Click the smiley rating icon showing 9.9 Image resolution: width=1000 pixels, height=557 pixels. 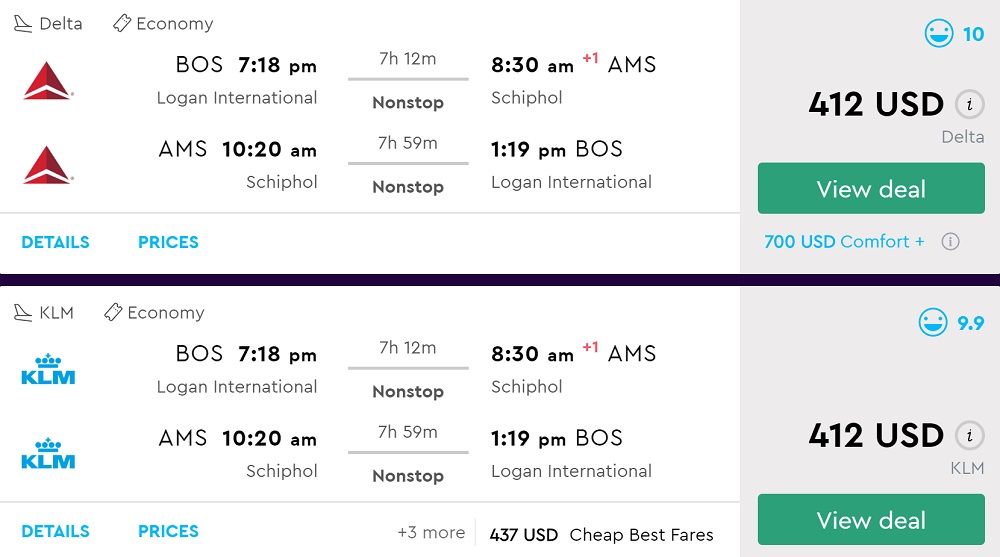click(933, 323)
